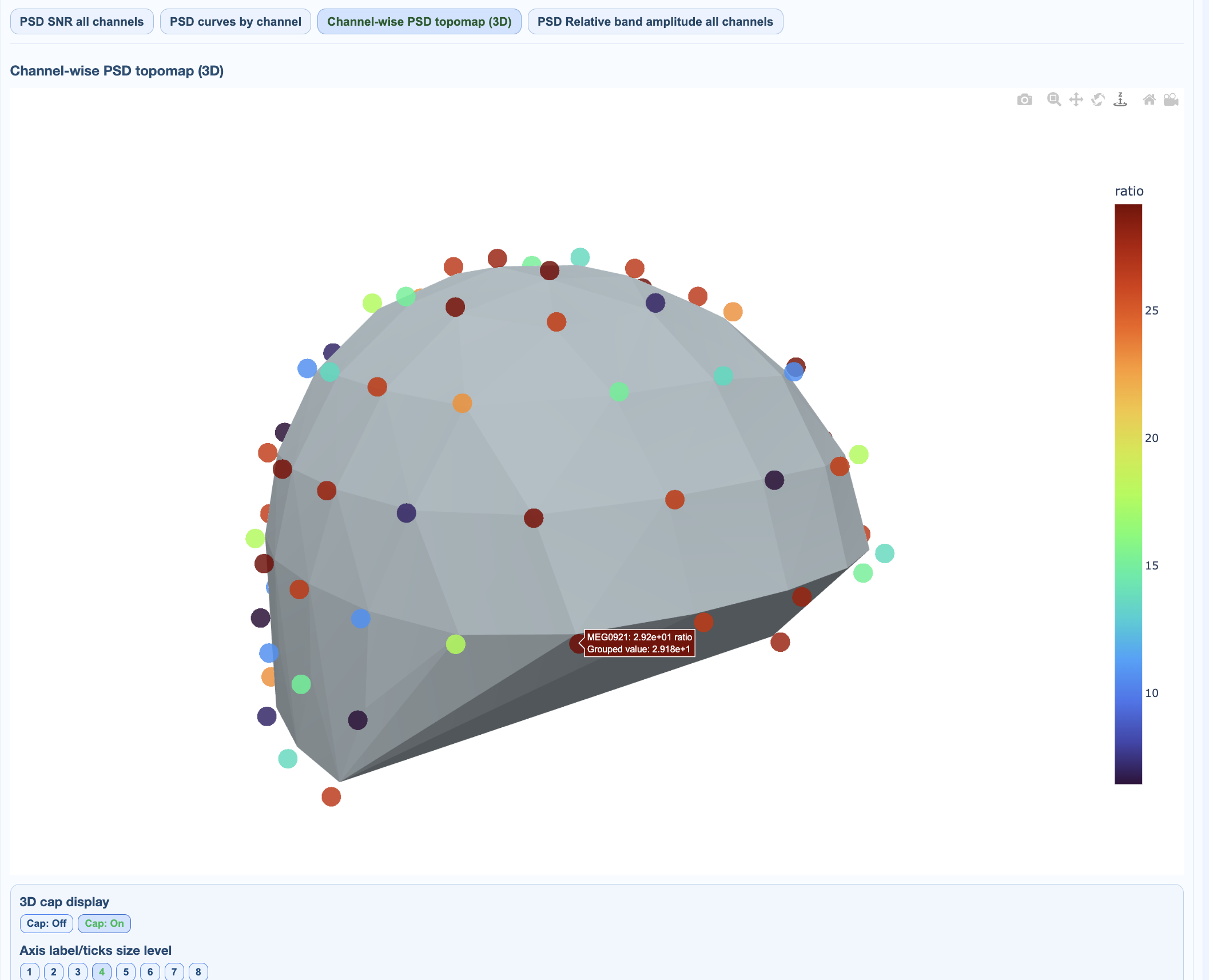
Task: Set axis label size level to 8
Action: pyautogui.click(x=198, y=971)
